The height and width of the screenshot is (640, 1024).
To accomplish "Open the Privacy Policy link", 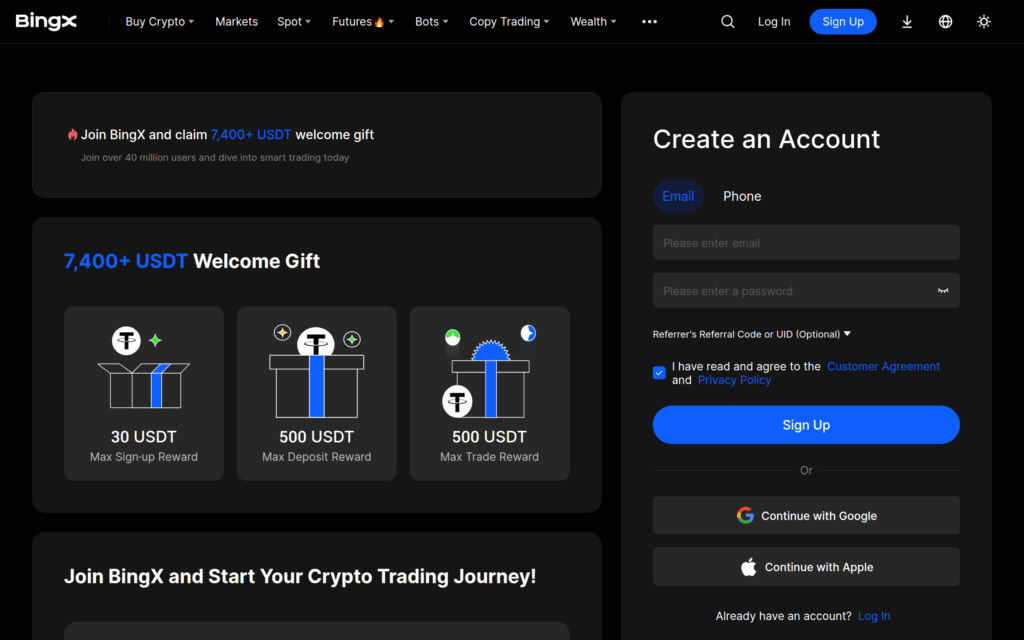I will (734, 380).
